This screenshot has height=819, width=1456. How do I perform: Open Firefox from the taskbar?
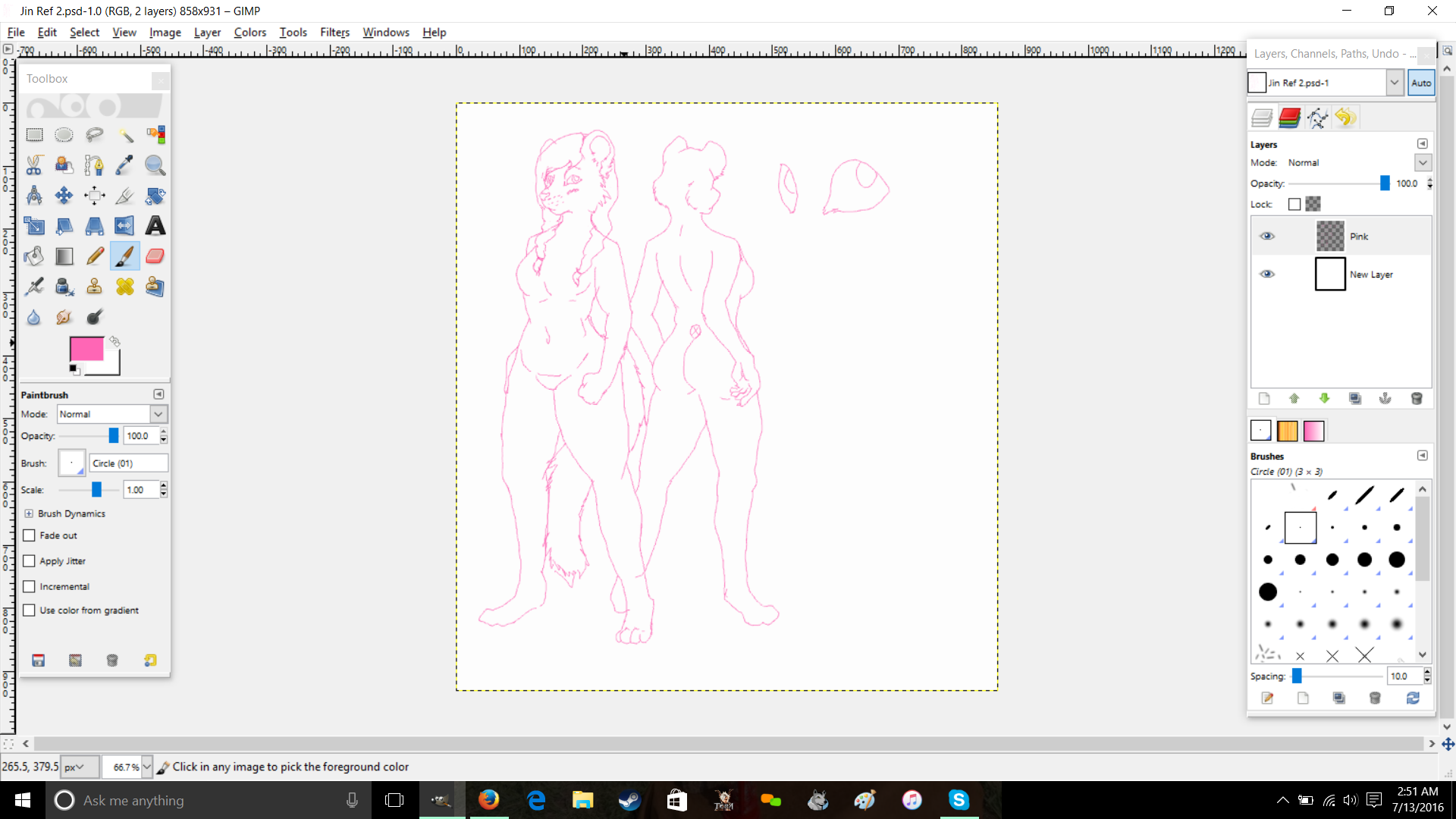[x=488, y=800]
